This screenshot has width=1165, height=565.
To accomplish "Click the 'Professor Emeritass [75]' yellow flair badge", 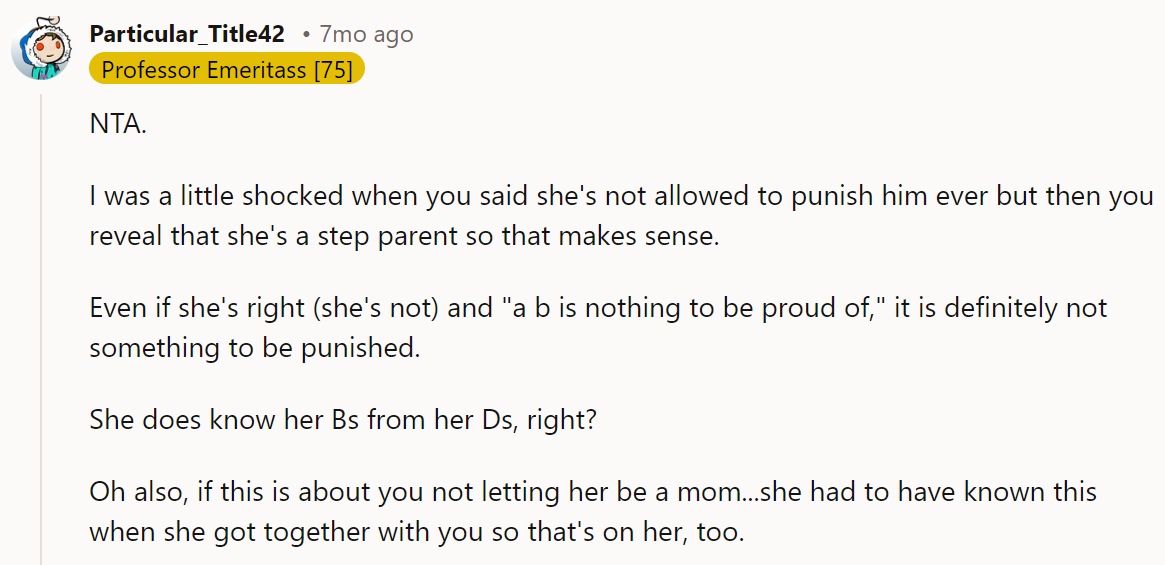I will tap(227, 69).
